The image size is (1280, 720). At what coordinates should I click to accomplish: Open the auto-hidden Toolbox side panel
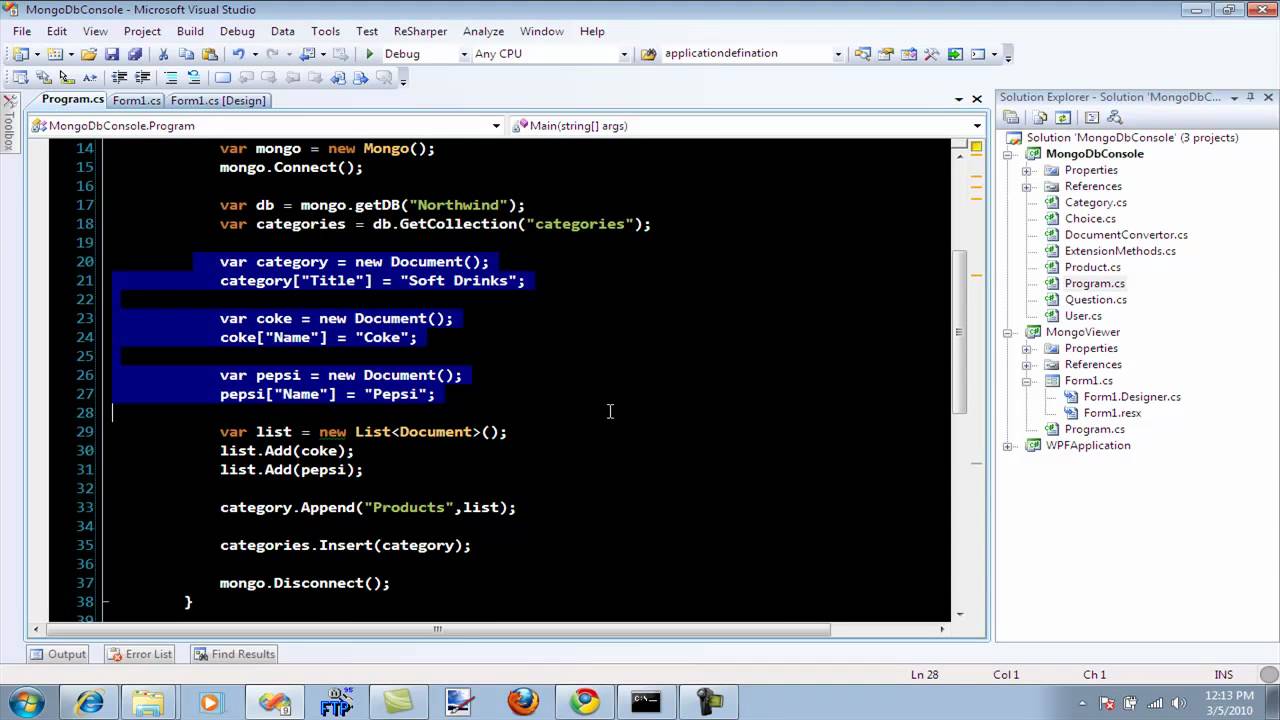click(9, 122)
